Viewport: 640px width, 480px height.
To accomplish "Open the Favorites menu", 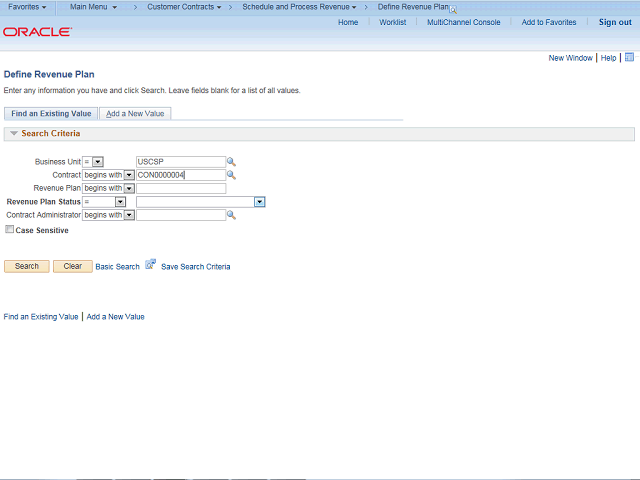I will point(27,7).
